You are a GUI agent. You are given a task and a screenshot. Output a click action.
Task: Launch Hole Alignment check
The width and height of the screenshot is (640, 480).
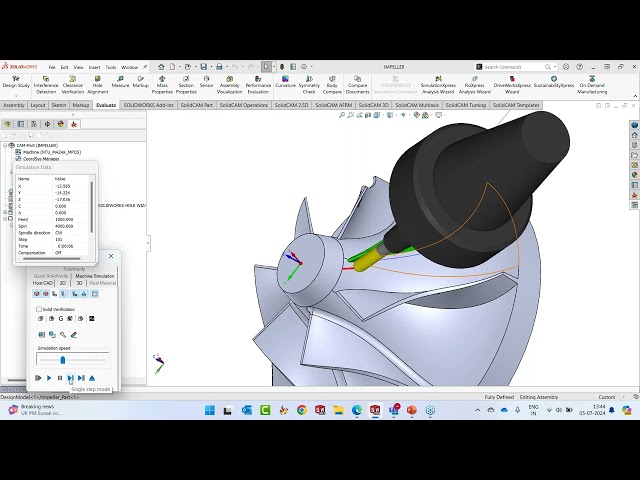pos(98,85)
